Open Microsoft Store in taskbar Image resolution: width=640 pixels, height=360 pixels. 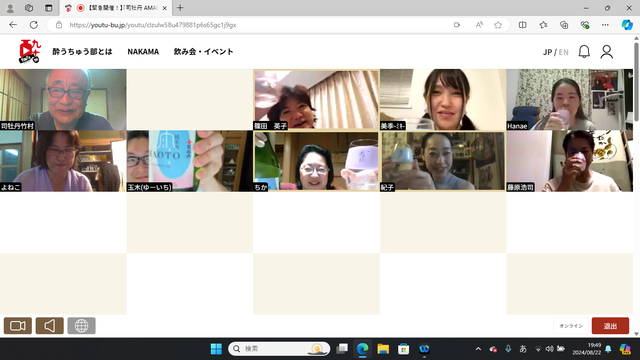pos(404,349)
